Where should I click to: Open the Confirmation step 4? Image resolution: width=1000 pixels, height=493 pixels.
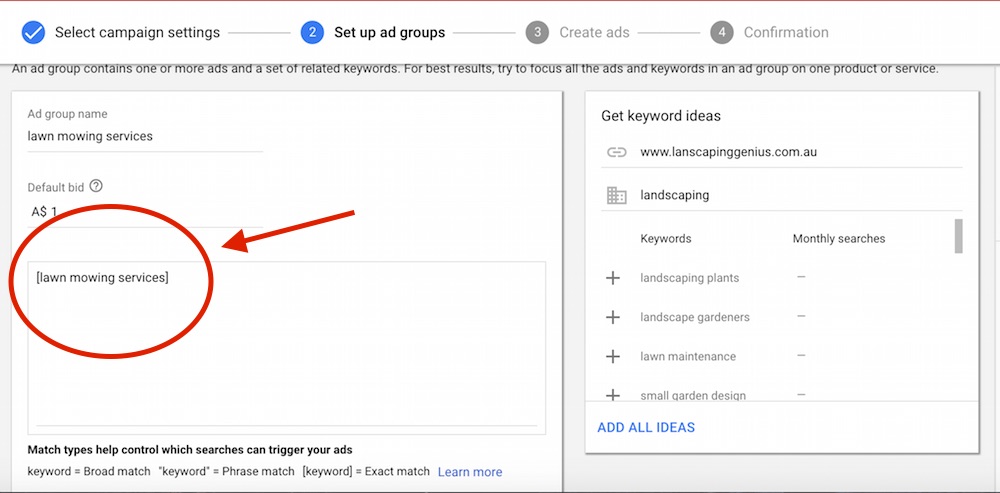[770, 33]
